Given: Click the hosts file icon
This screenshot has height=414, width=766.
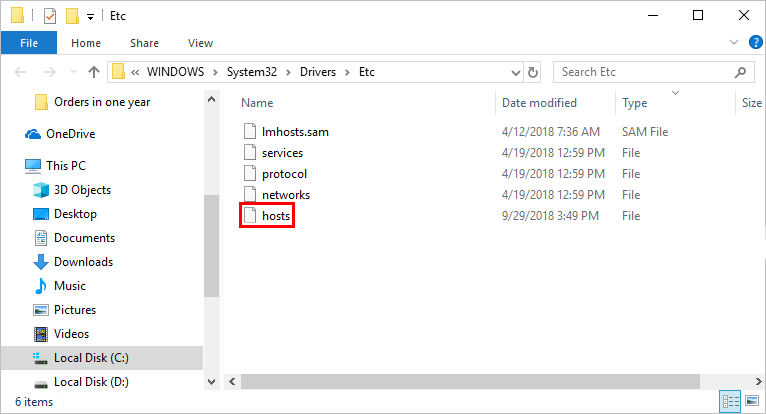Looking at the screenshot, I should pyautogui.click(x=250, y=216).
